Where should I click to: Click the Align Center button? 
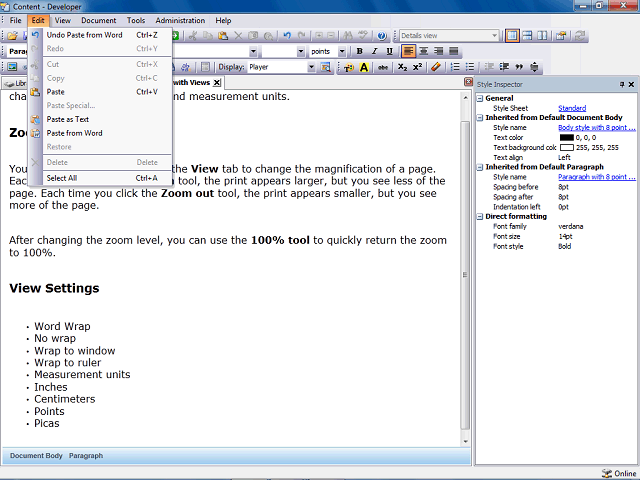click(424, 51)
